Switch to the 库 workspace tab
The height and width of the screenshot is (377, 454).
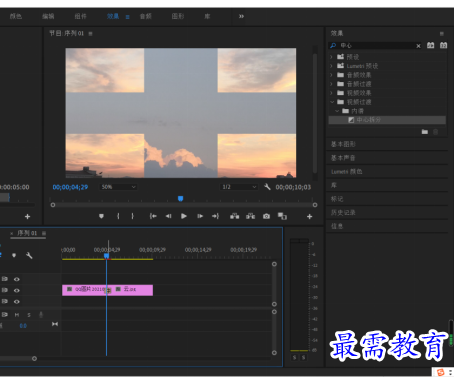click(x=207, y=16)
